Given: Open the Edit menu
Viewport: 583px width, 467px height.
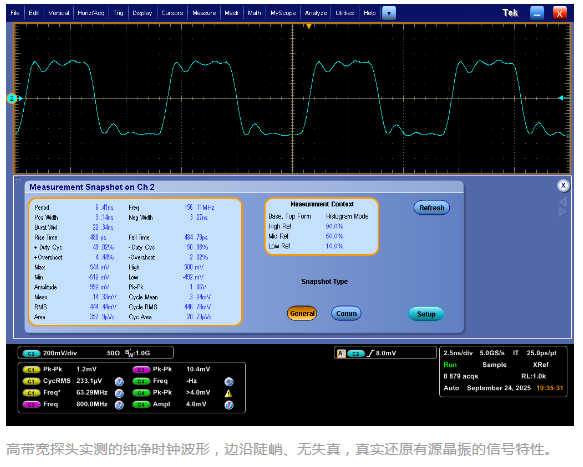Looking at the screenshot, I should (x=34, y=13).
